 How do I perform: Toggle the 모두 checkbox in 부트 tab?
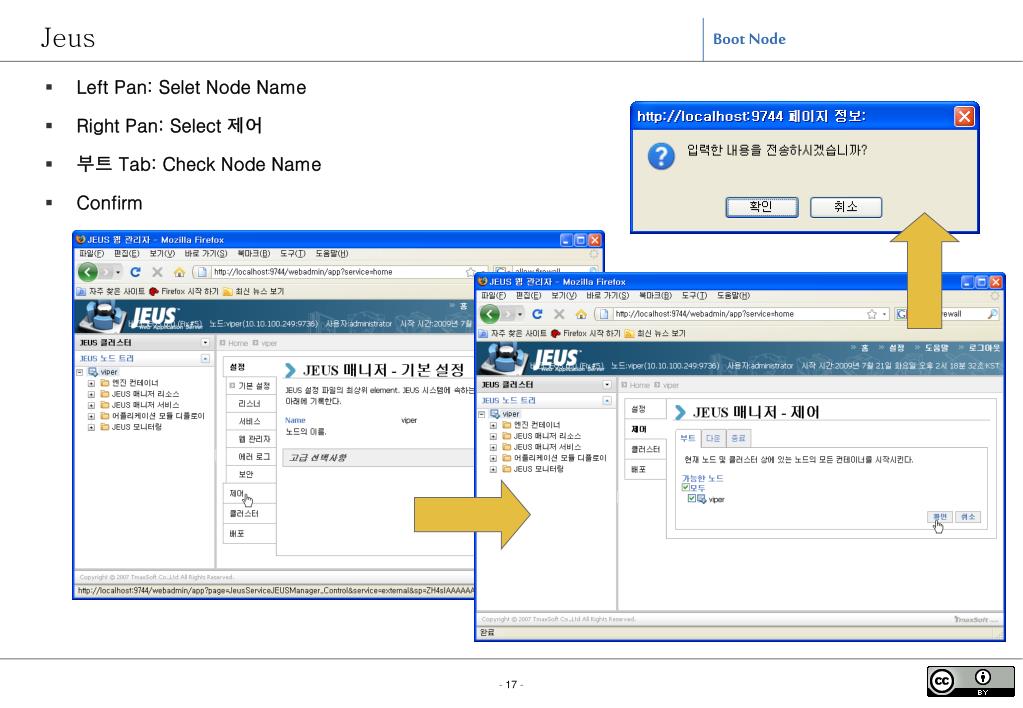(x=686, y=487)
